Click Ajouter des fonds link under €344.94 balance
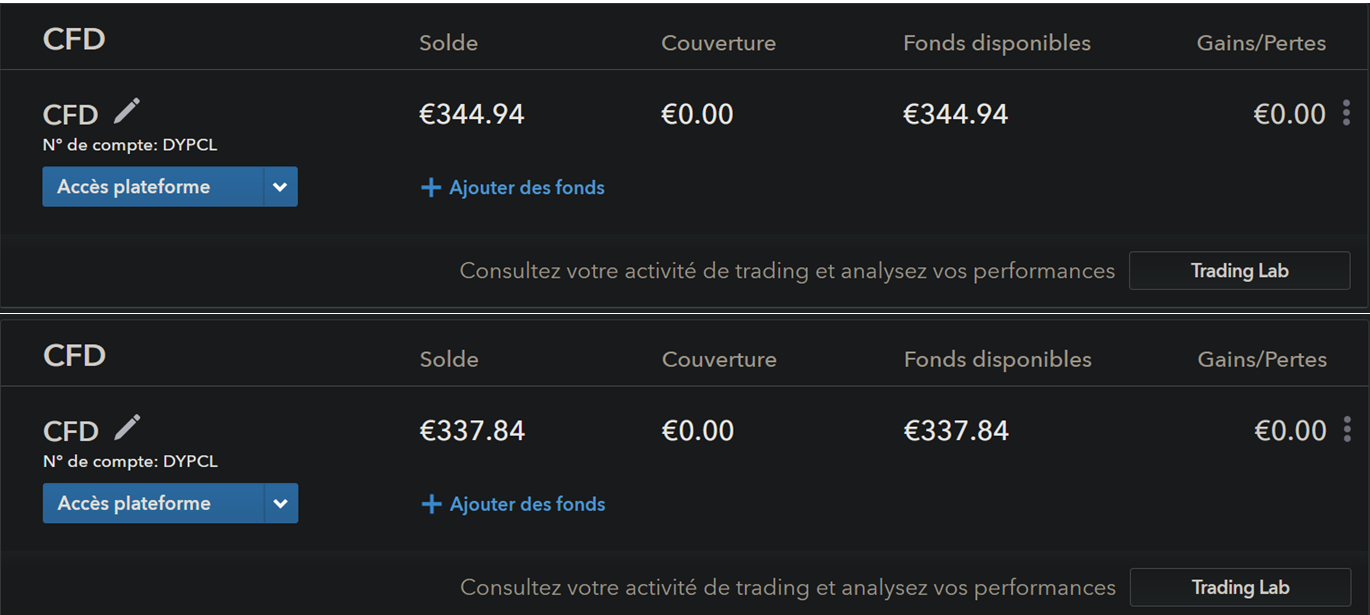 [526, 188]
